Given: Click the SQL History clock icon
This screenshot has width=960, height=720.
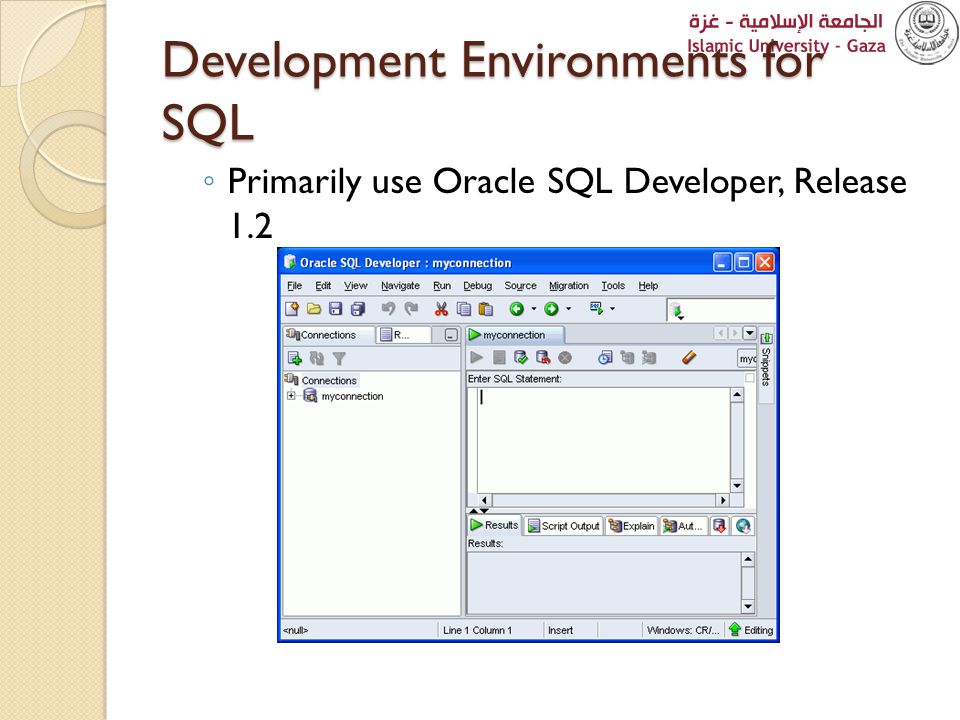Looking at the screenshot, I should pos(605,358).
